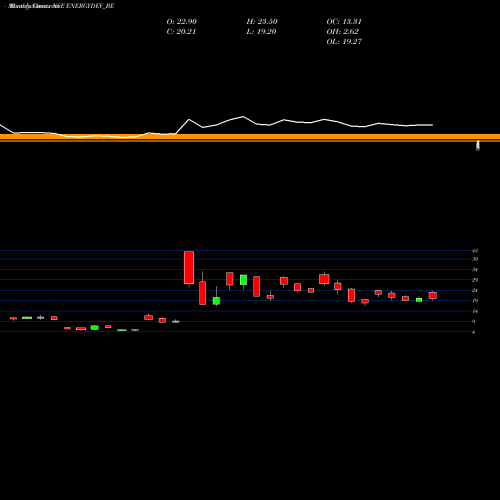The height and width of the screenshot is (500, 500).
Task: Click the open price value O: 22.90
Action: coord(182,22)
